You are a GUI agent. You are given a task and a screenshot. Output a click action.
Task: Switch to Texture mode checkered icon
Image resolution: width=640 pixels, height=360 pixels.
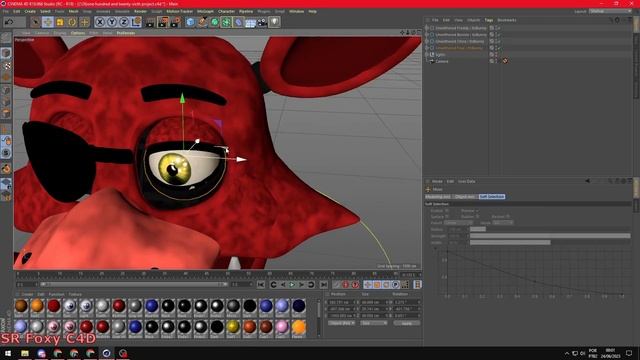[x=6, y=65]
